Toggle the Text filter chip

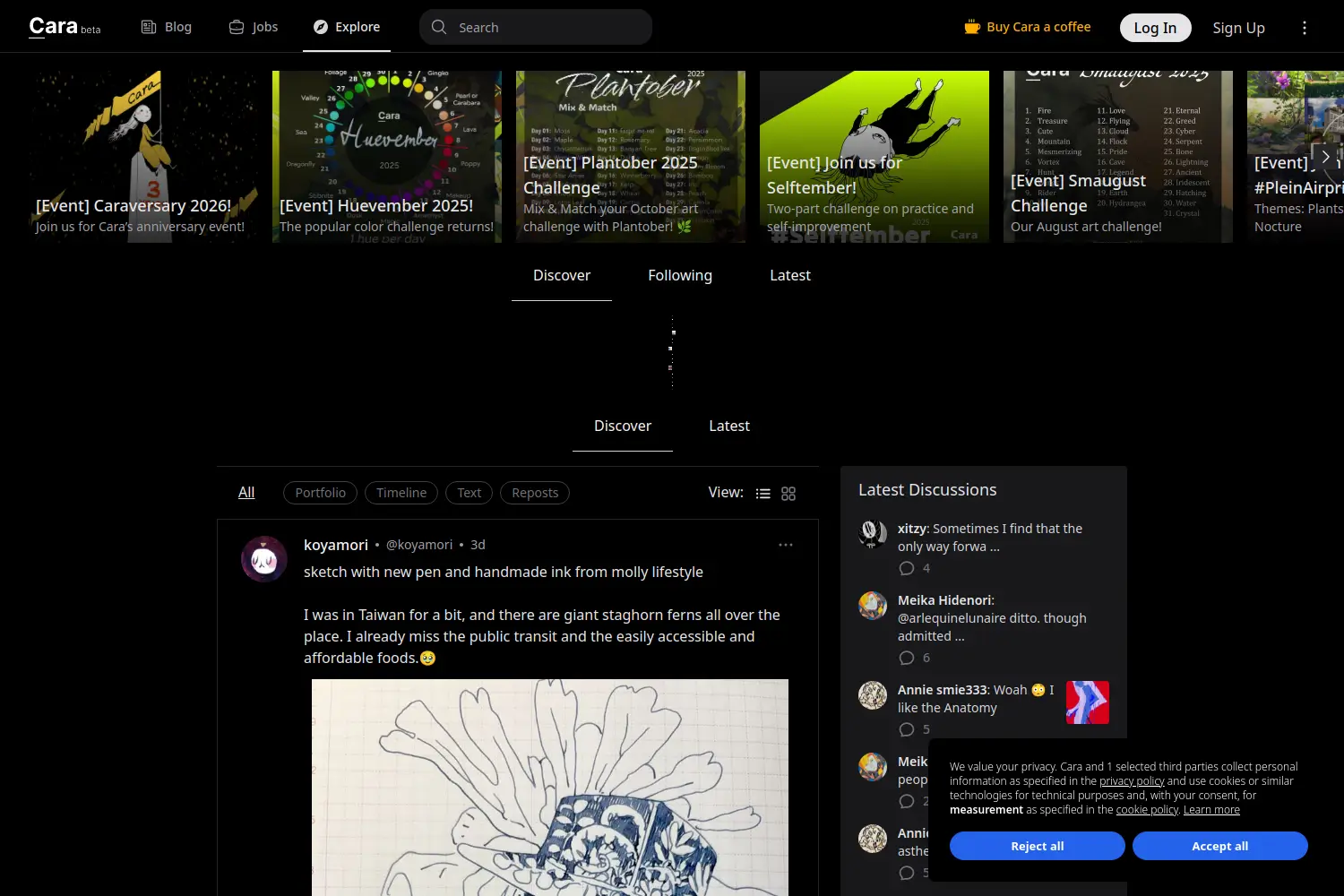(470, 493)
